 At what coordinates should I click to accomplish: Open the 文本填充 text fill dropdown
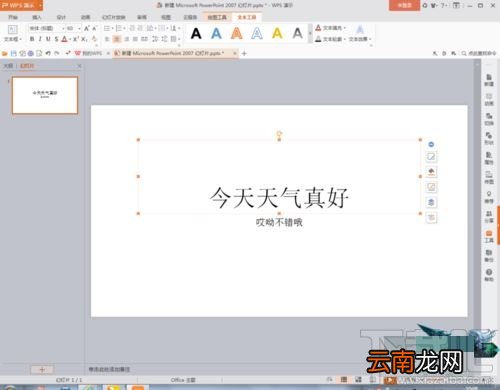tap(330, 28)
